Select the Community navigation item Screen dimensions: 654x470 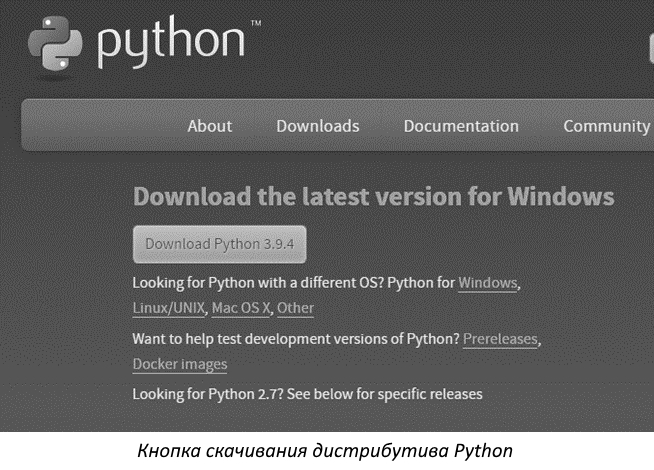[606, 126]
